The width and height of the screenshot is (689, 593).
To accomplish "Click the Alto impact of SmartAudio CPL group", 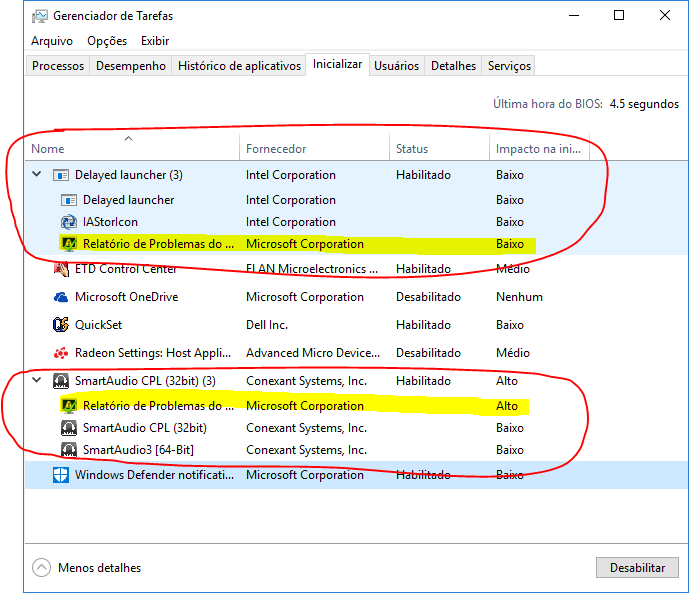I will point(507,381).
